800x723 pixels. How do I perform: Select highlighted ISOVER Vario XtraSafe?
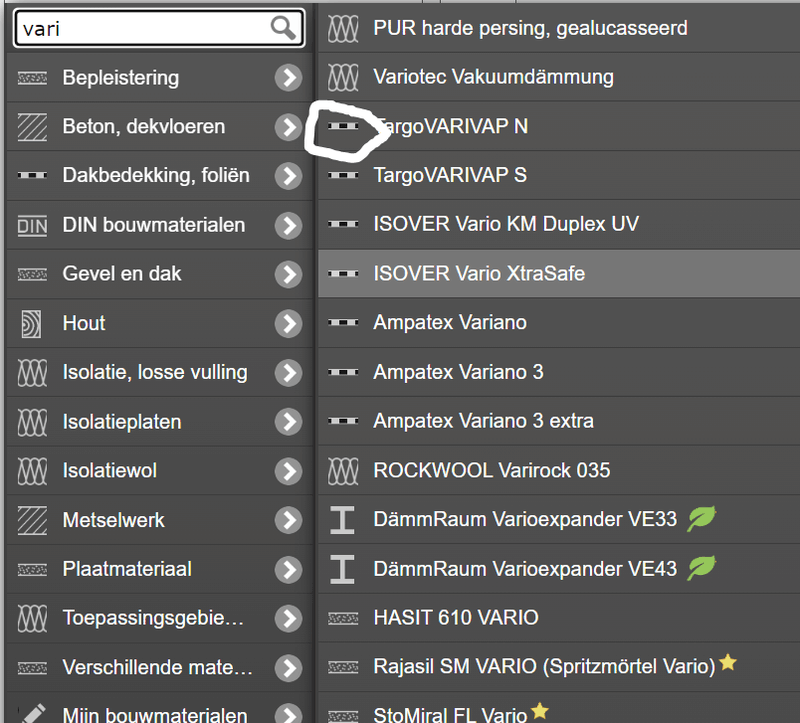point(559,273)
